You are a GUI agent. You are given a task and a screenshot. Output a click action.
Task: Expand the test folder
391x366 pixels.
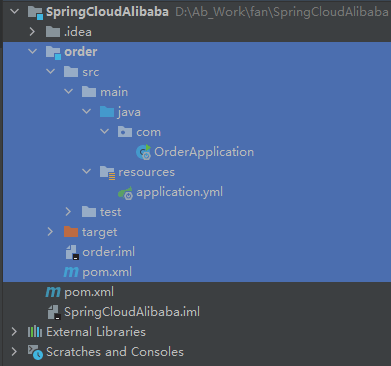click(68, 212)
